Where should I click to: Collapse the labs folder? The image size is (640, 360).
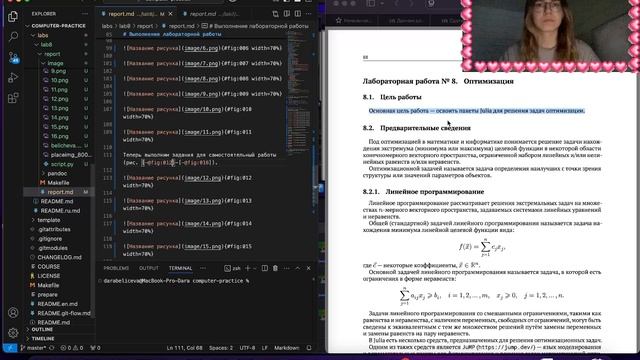point(43,36)
